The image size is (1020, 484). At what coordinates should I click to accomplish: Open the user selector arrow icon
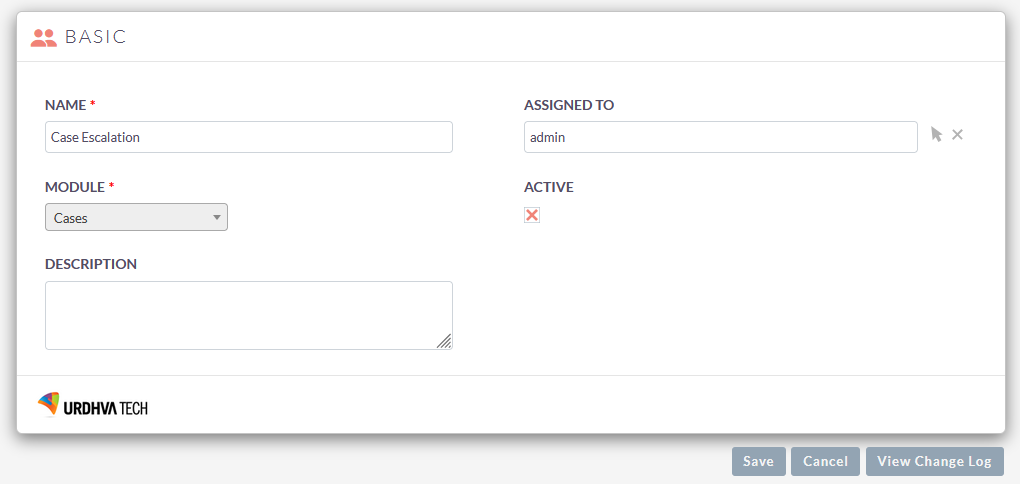(936, 135)
